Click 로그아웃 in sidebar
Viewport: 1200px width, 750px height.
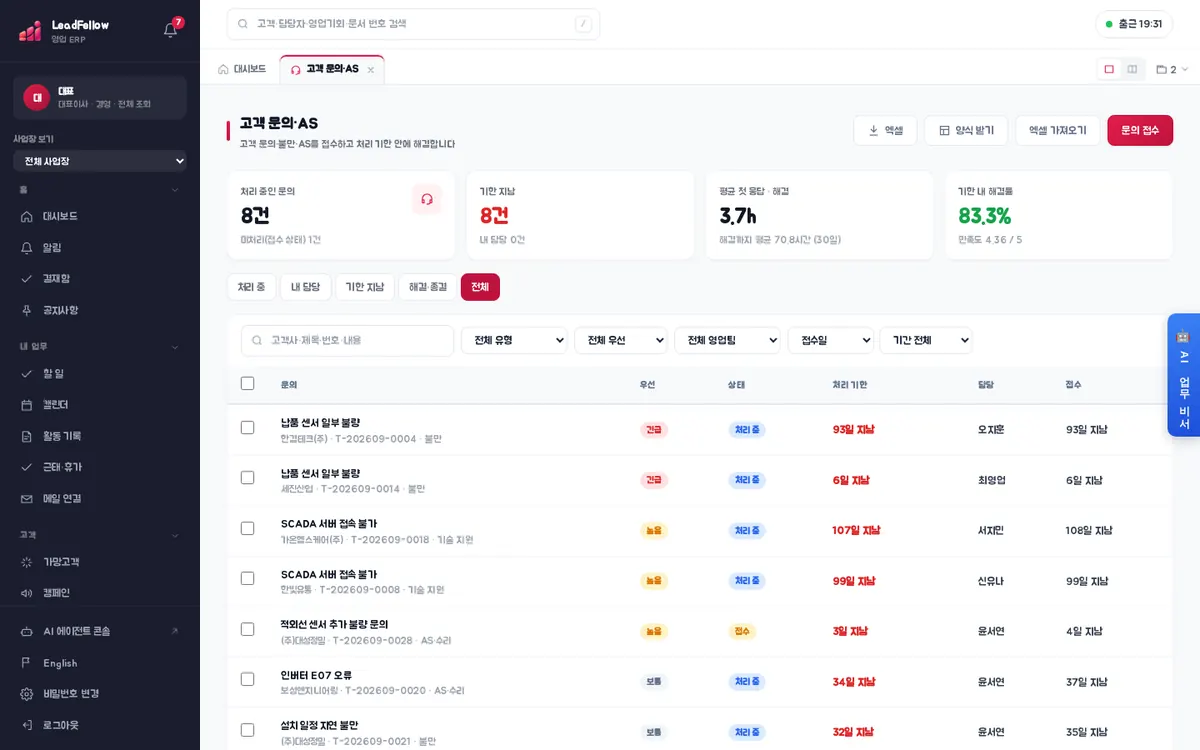[x=100, y=725]
